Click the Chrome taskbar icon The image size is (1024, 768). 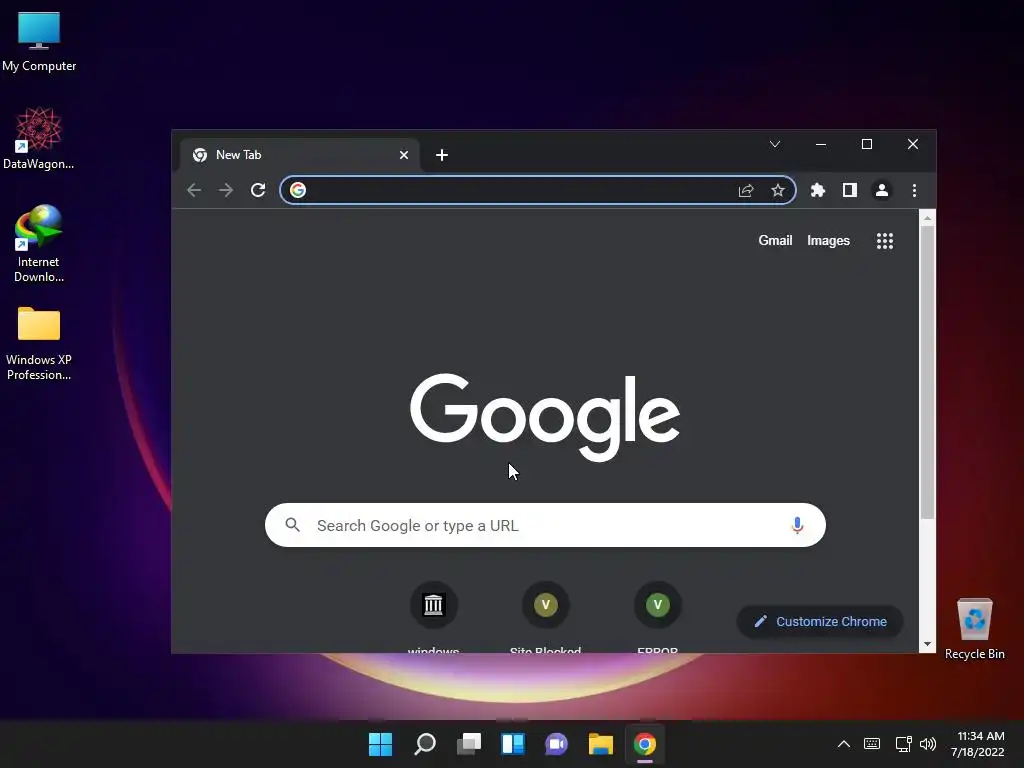click(645, 744)
